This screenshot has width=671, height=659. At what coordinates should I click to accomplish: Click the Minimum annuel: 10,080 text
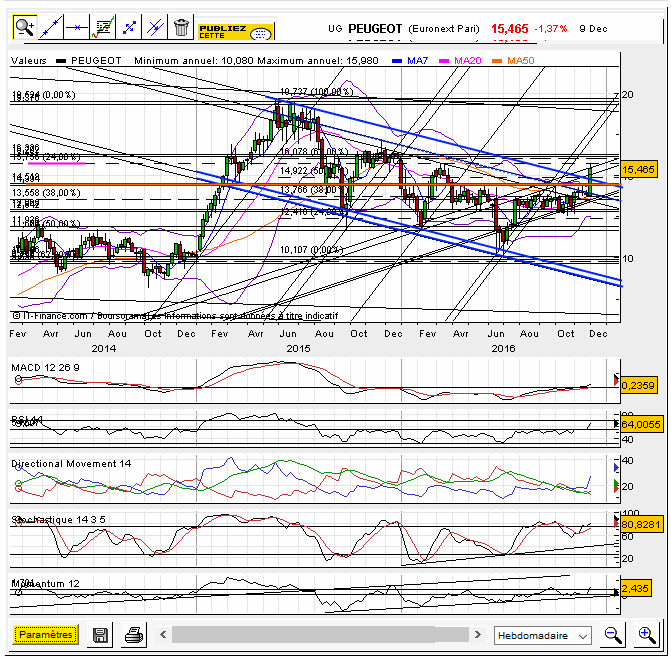tap(195, 61)
